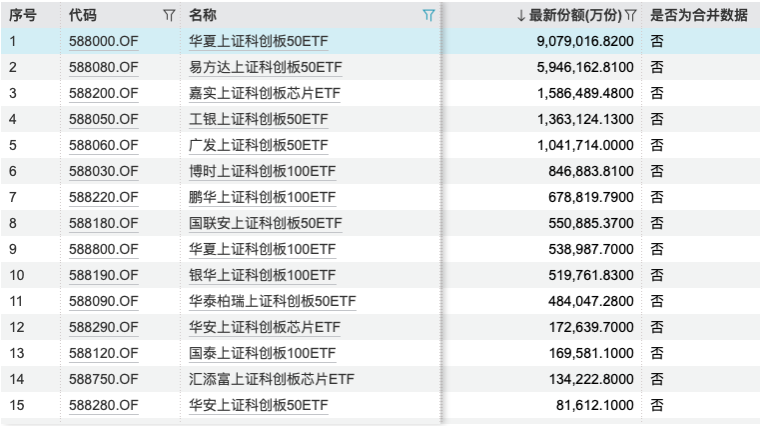Open 国泰上证科创板100ETF fund link
Image resolution: width=760 pixels, height=426 pixels.
pyautogui.click(x=262, y=353)
